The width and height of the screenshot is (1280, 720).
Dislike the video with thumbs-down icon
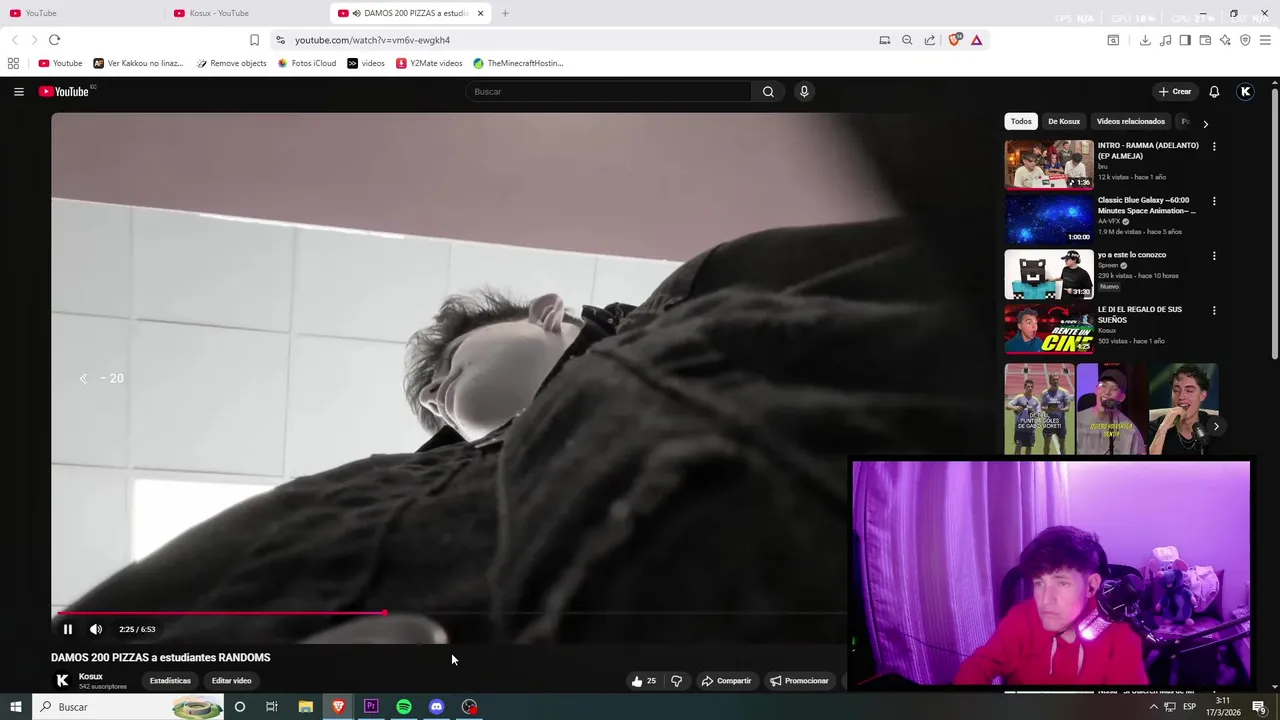click(x=676, y=681)
